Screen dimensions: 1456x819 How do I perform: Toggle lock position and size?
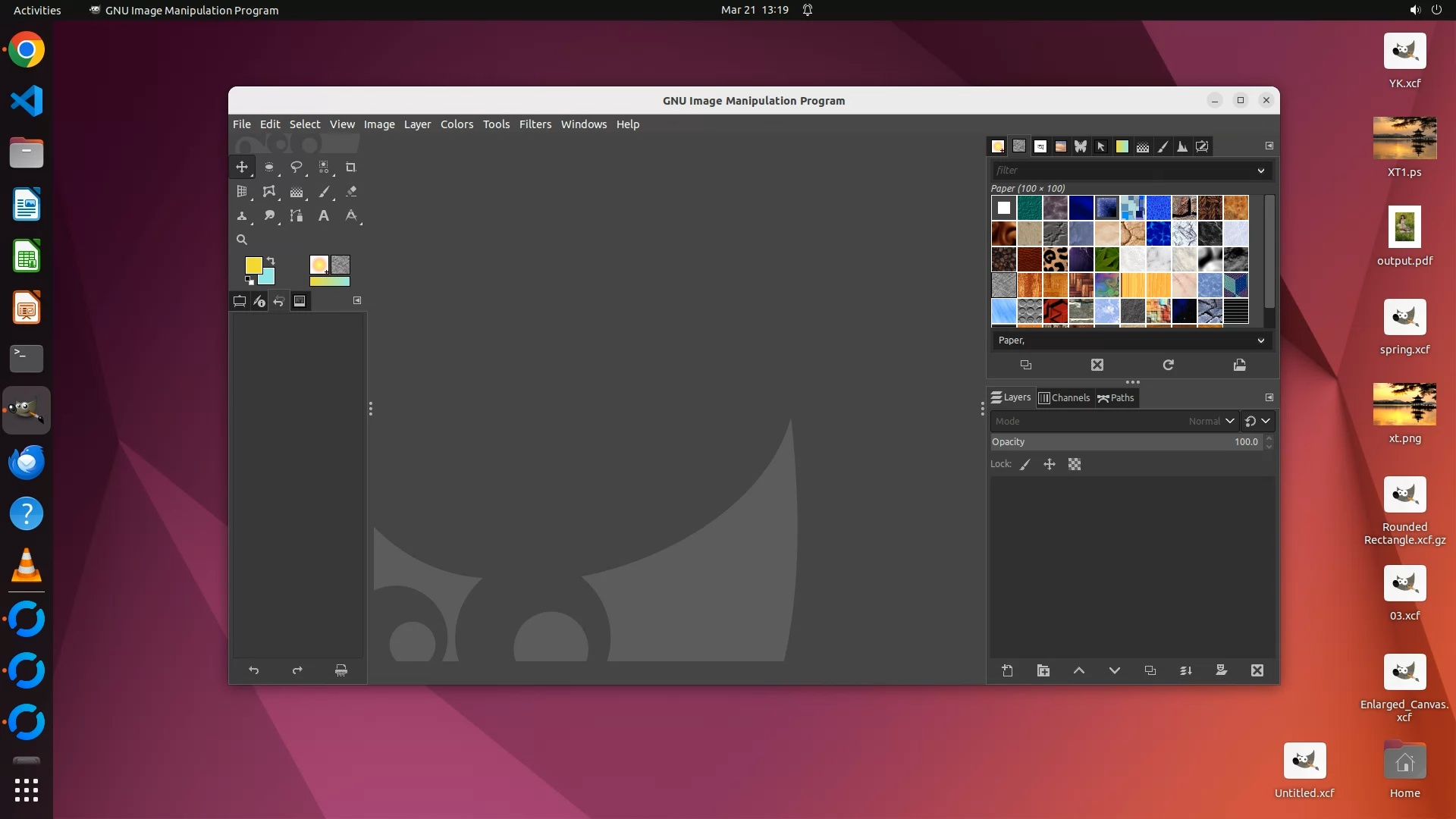pos(1050,464)
